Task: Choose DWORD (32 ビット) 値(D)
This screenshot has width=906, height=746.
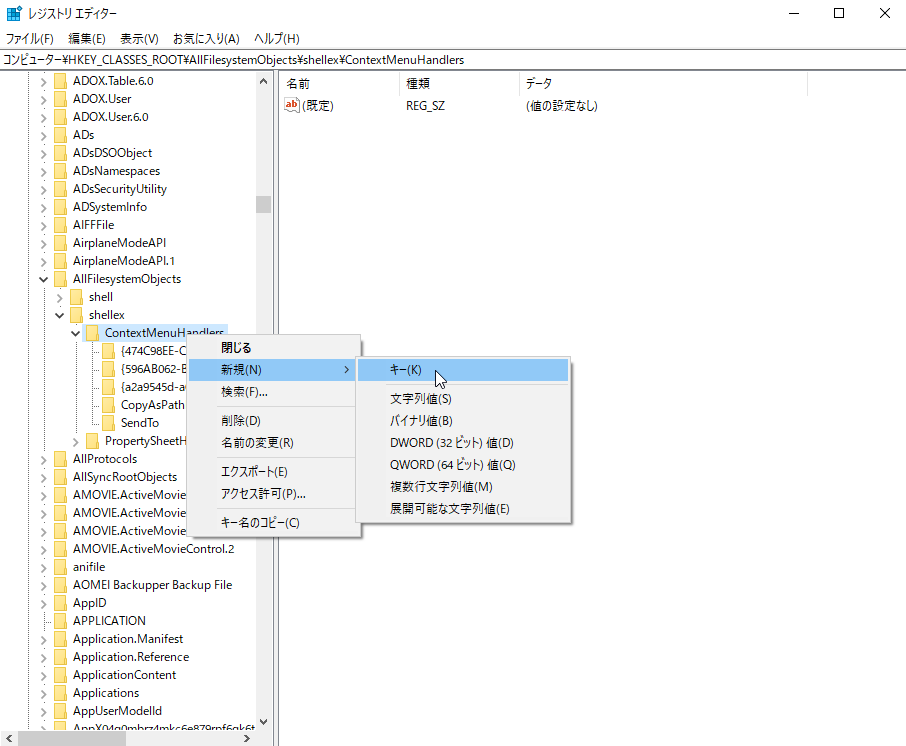Action: pyautogui.click(x=463, y=443)
